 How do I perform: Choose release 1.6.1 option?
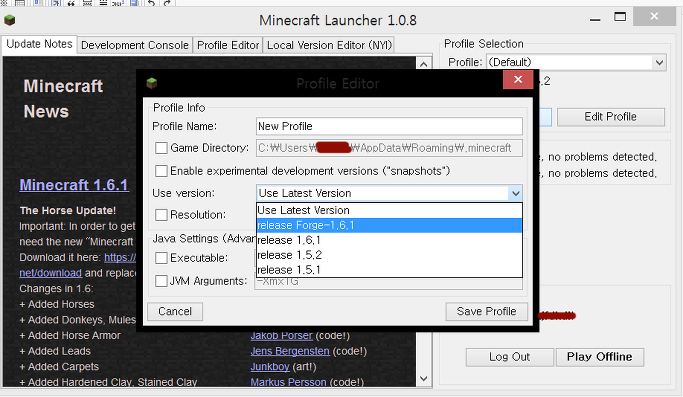click(389, 240)
